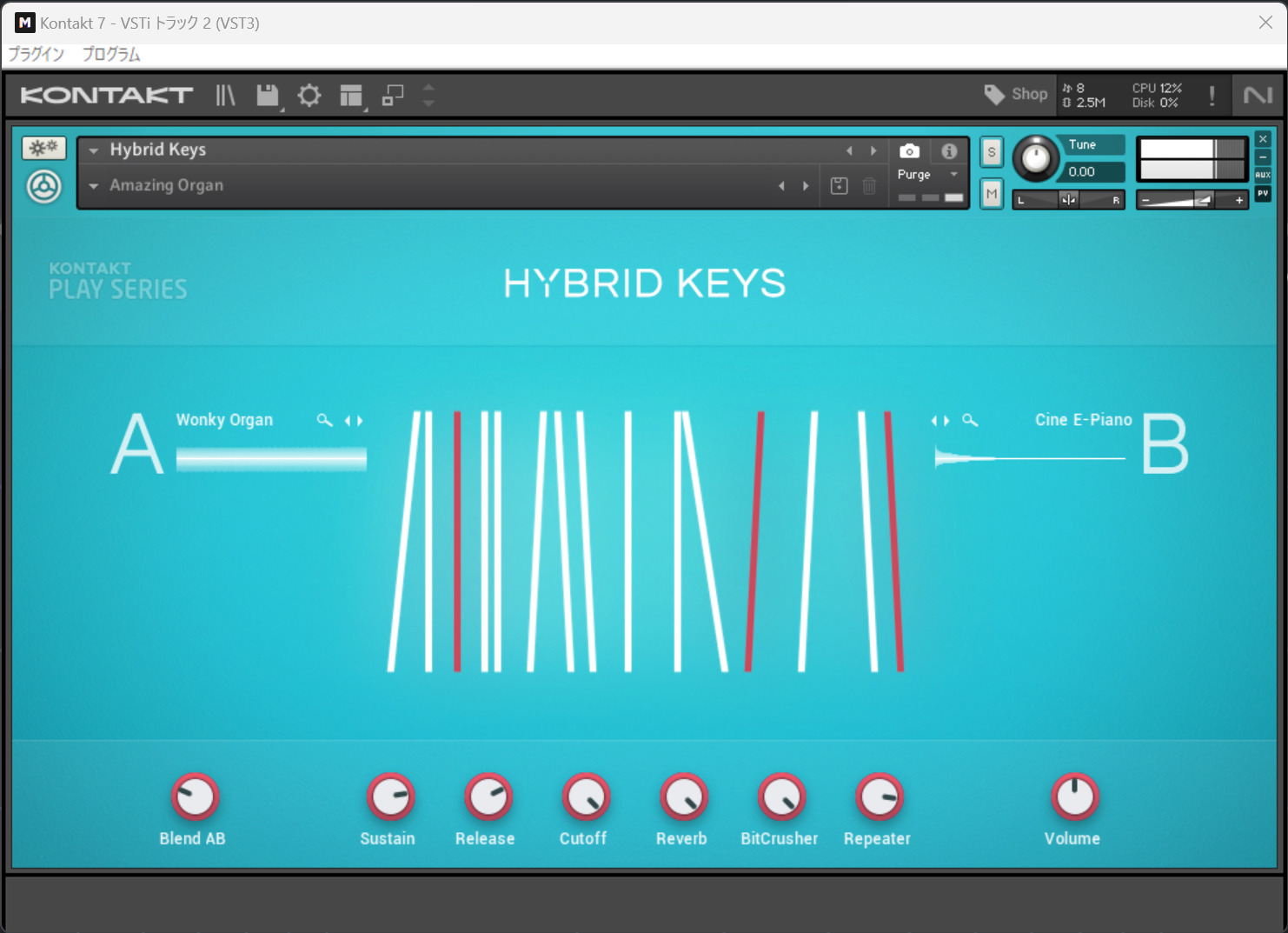Viewport: 1288px width, 933px height.
Task: Click the Tune value field 0.00
Action: point(1092,172)
